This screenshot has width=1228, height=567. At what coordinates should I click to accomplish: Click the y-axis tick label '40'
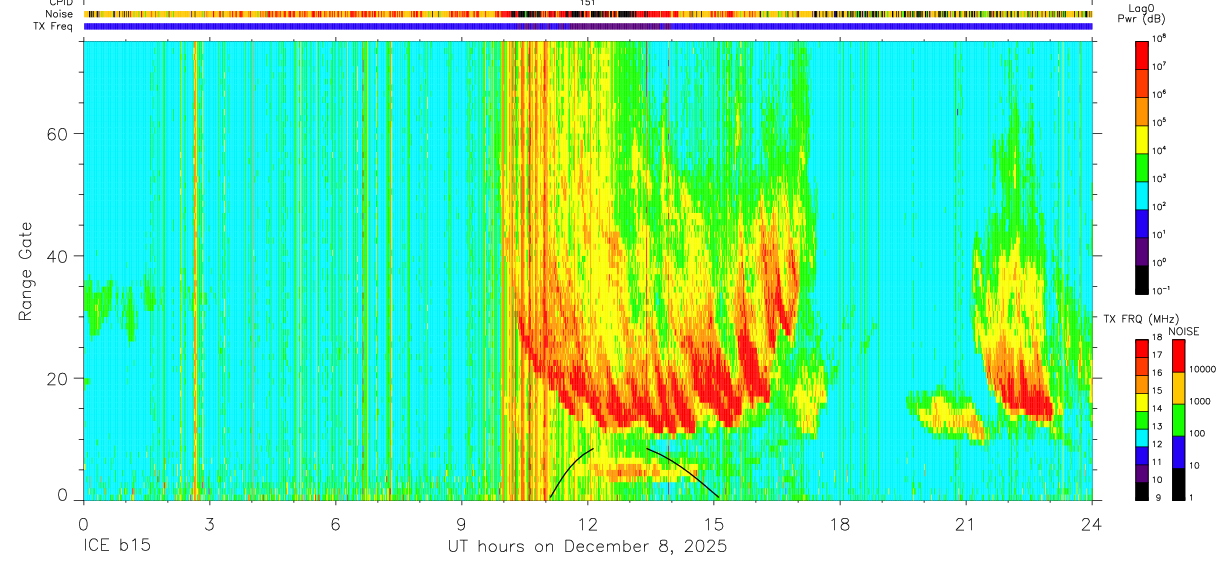point(58,256)
